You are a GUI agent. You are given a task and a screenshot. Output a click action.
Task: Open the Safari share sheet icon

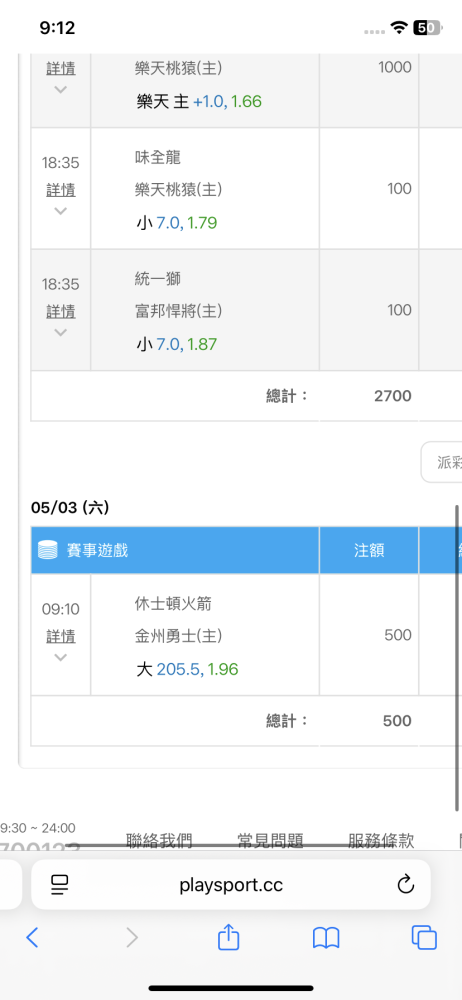(x=228, y=936)
